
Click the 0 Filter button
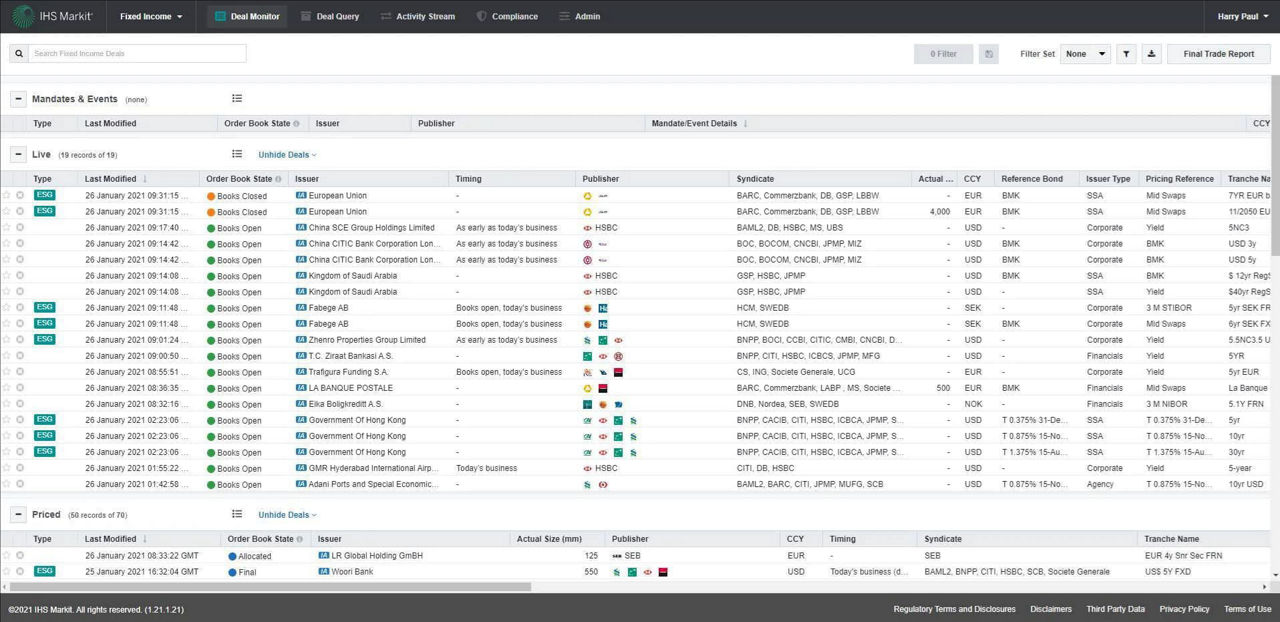click(x=943, y=54)
